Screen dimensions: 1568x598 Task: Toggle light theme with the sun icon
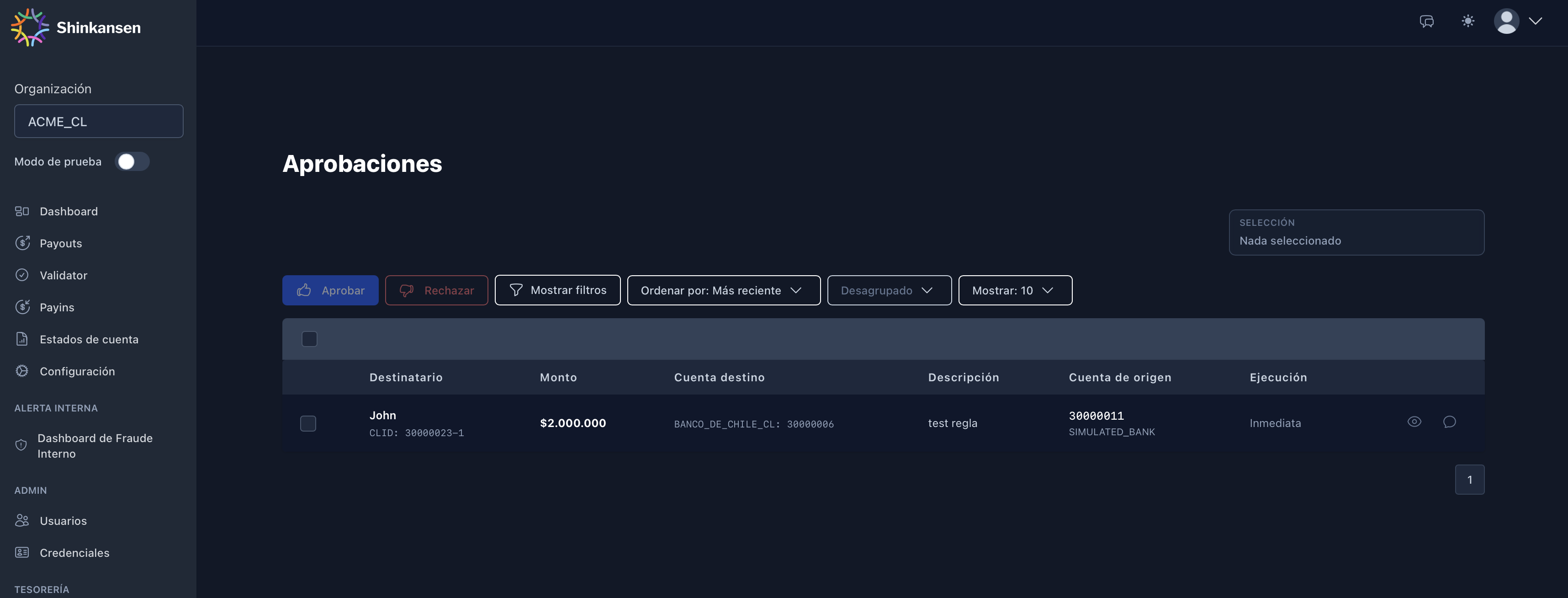coord(1467,21)
